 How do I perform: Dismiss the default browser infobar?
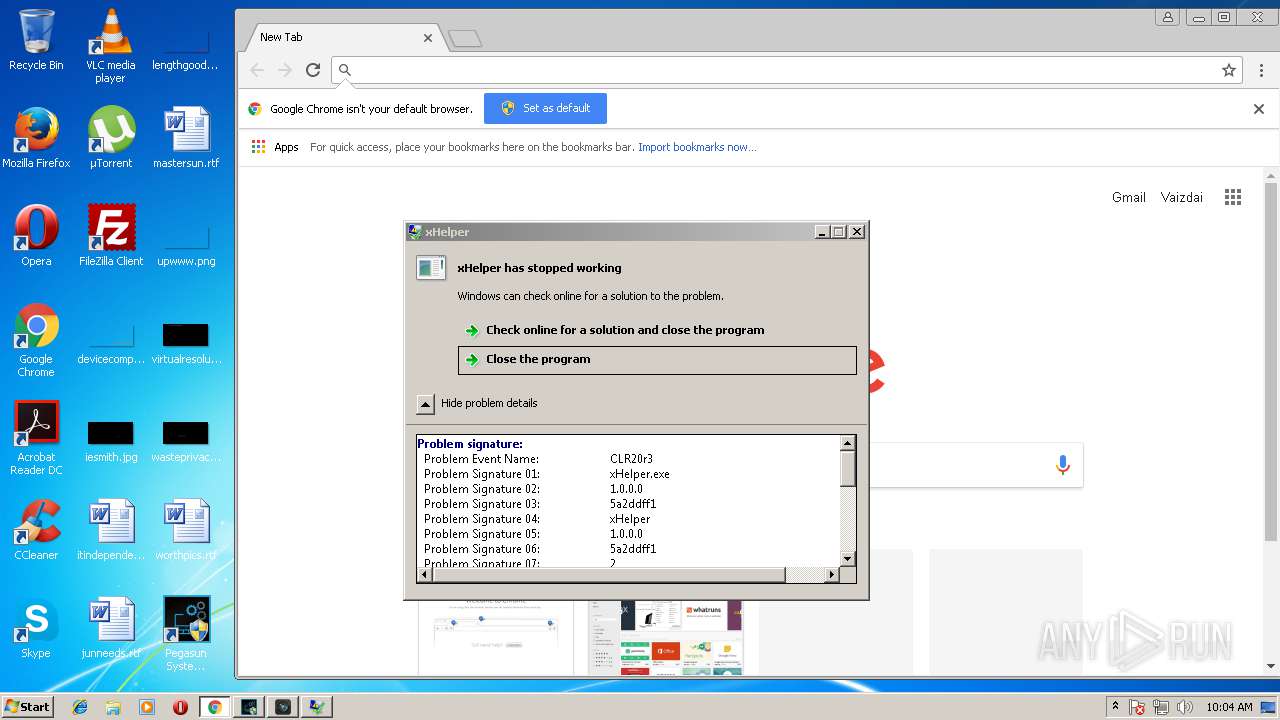[x=1259, y=109]
